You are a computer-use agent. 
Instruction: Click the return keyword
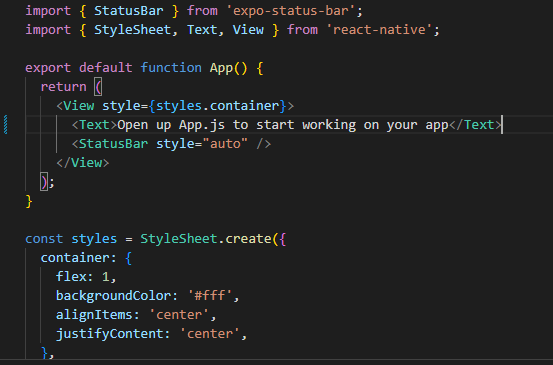click(63, 87)
